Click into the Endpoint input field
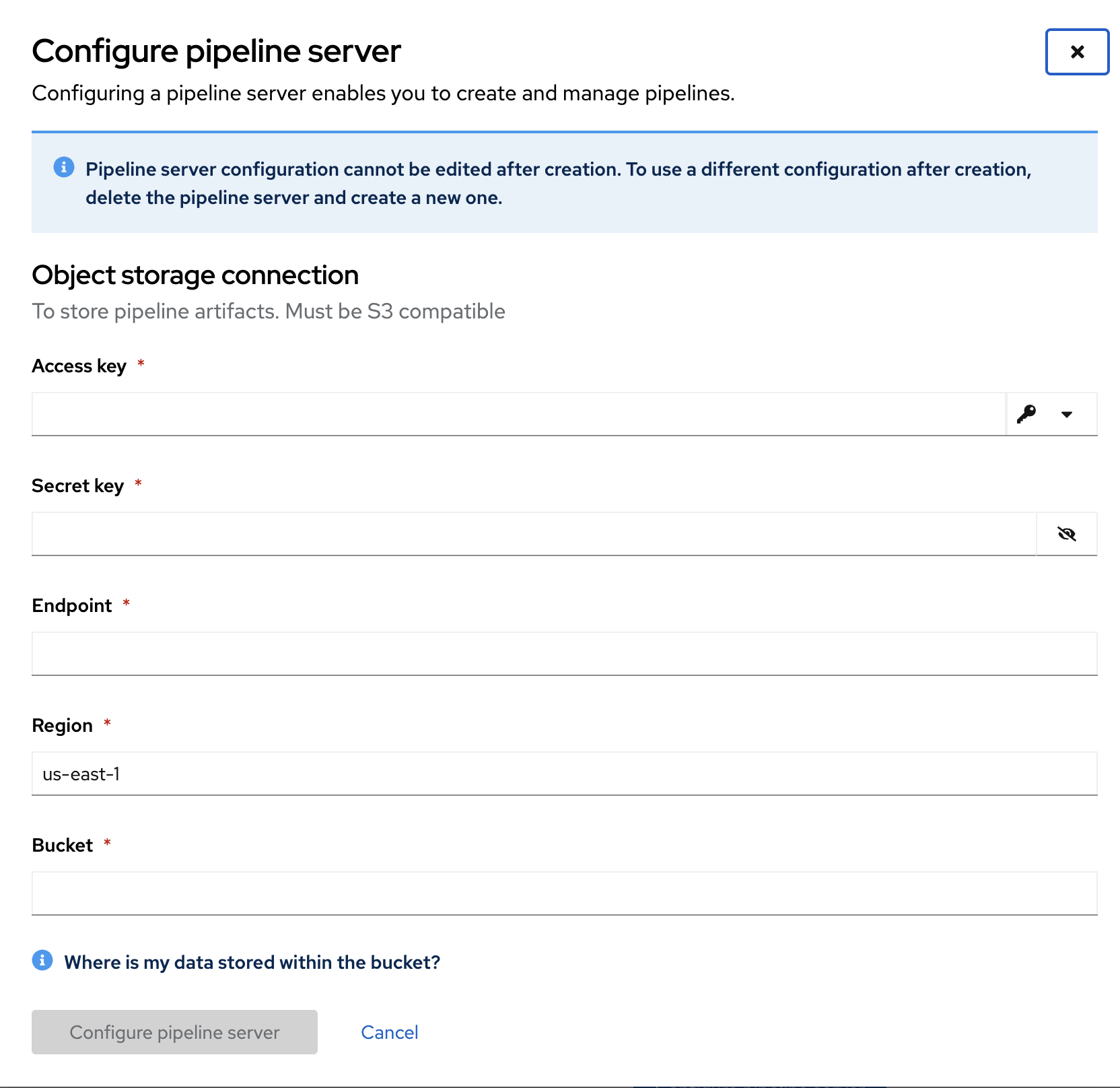 click(x=565, y=654)
